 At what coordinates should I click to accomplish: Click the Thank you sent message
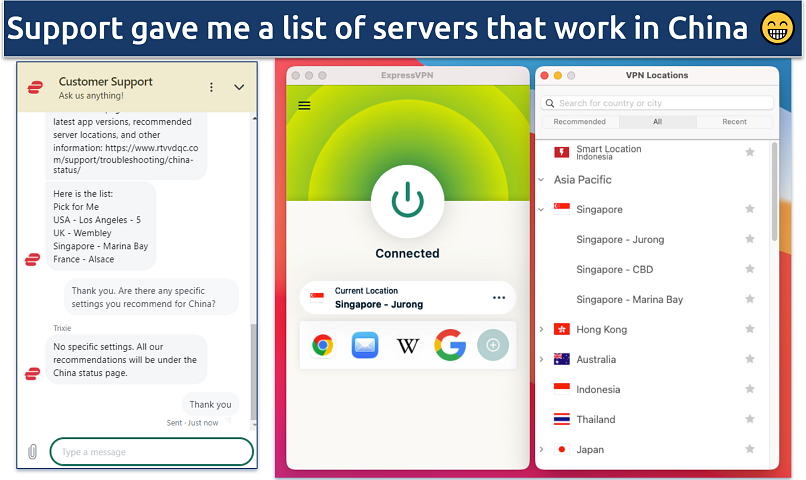pyautogui.click(x=210, y=404)
